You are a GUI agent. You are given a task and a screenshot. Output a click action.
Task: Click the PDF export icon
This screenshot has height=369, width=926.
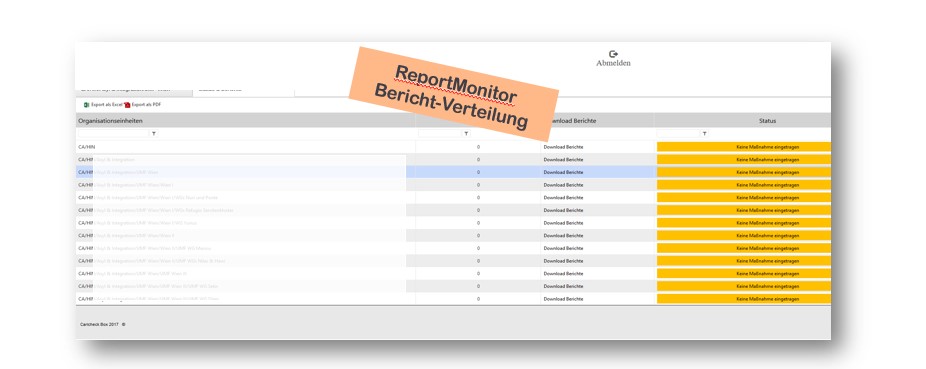coord(127,105)
